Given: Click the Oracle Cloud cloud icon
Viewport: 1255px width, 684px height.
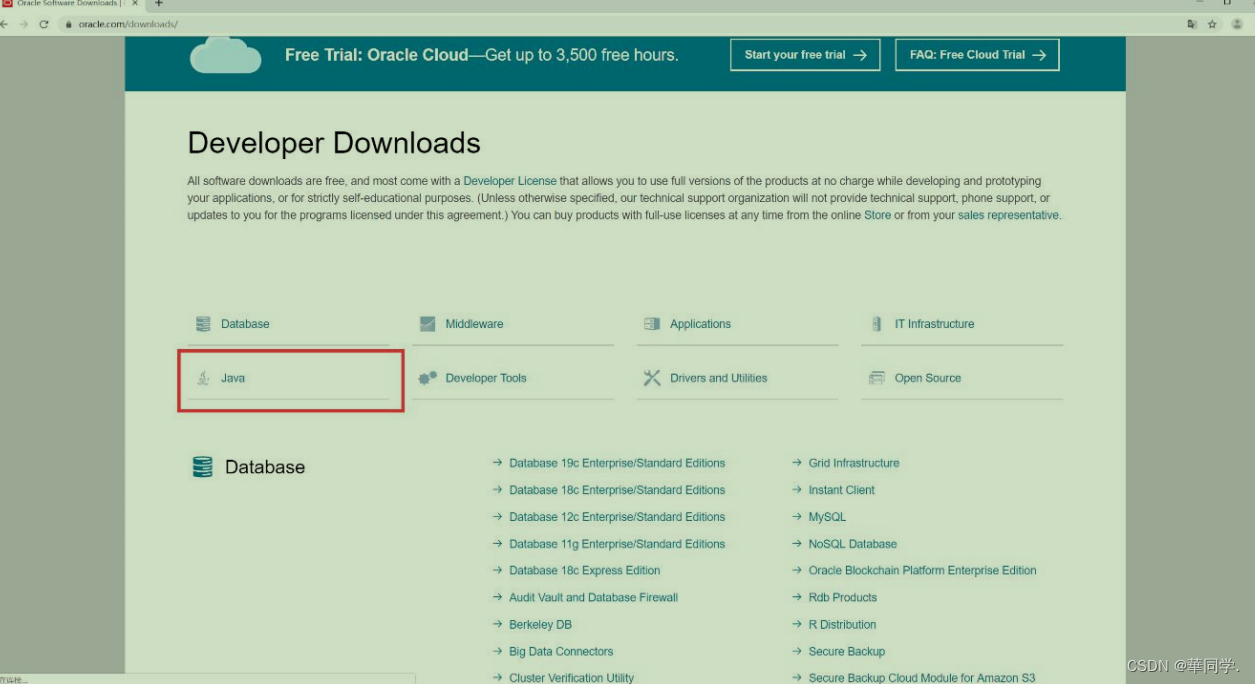Looking at the screenshot, I should pos(225,55).
